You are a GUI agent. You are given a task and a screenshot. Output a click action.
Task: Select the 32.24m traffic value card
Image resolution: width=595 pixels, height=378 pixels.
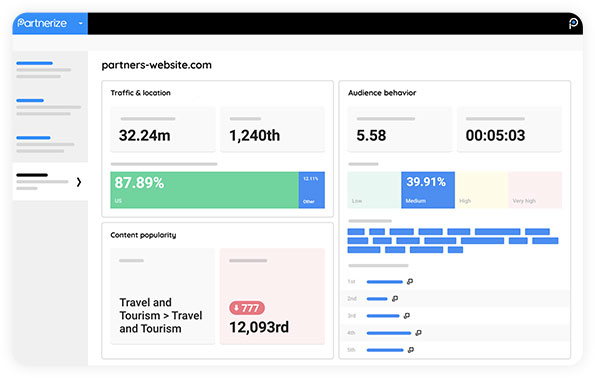[163, 129]
